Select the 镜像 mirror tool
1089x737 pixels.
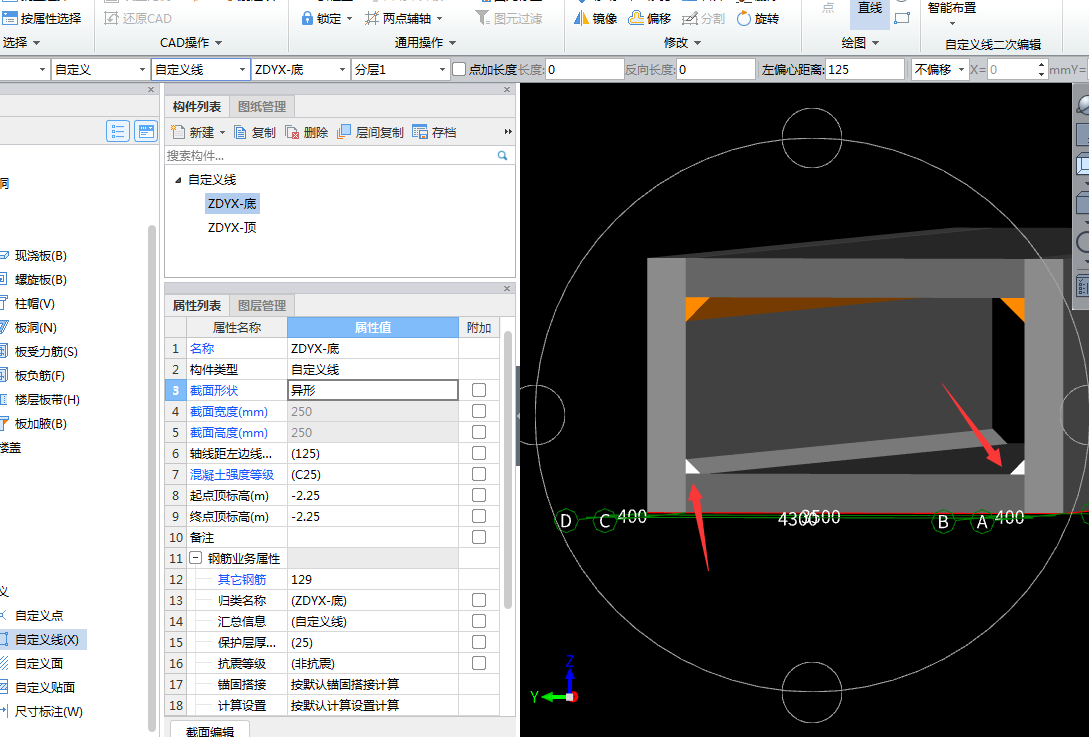click(x=595, y=18)
